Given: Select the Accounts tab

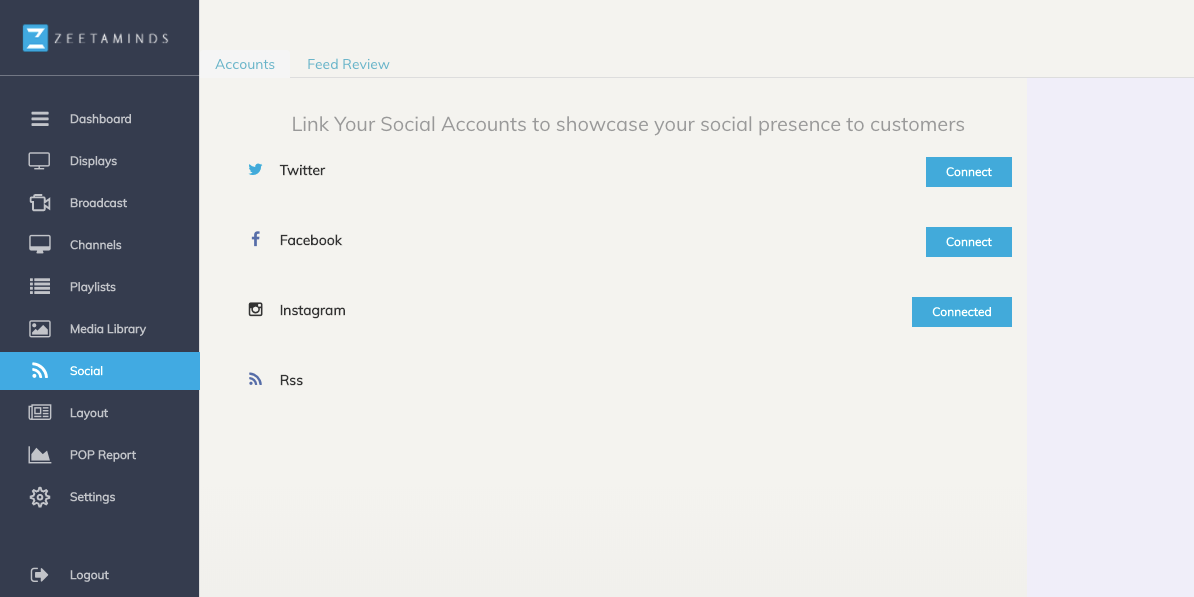Looking at the screenshot, I should point(244,64).
